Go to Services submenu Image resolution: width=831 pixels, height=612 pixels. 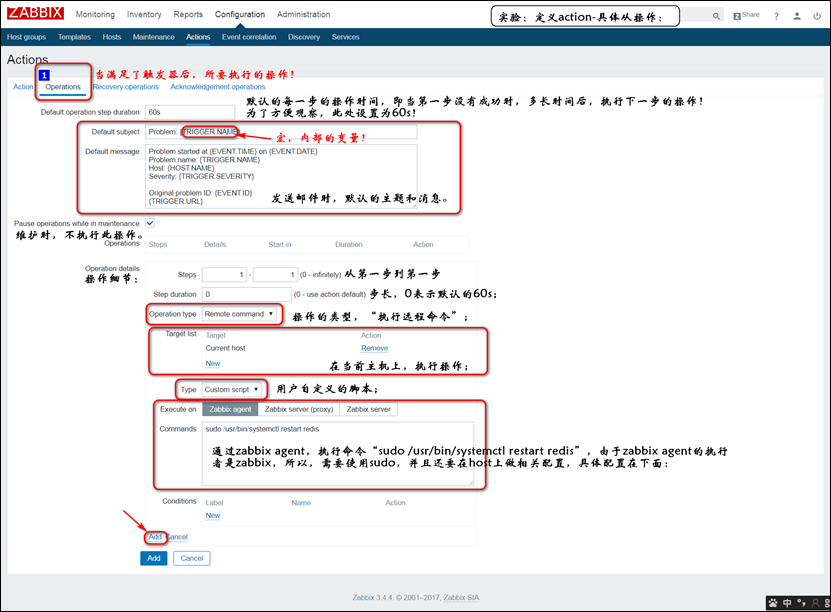coord(346,37)
